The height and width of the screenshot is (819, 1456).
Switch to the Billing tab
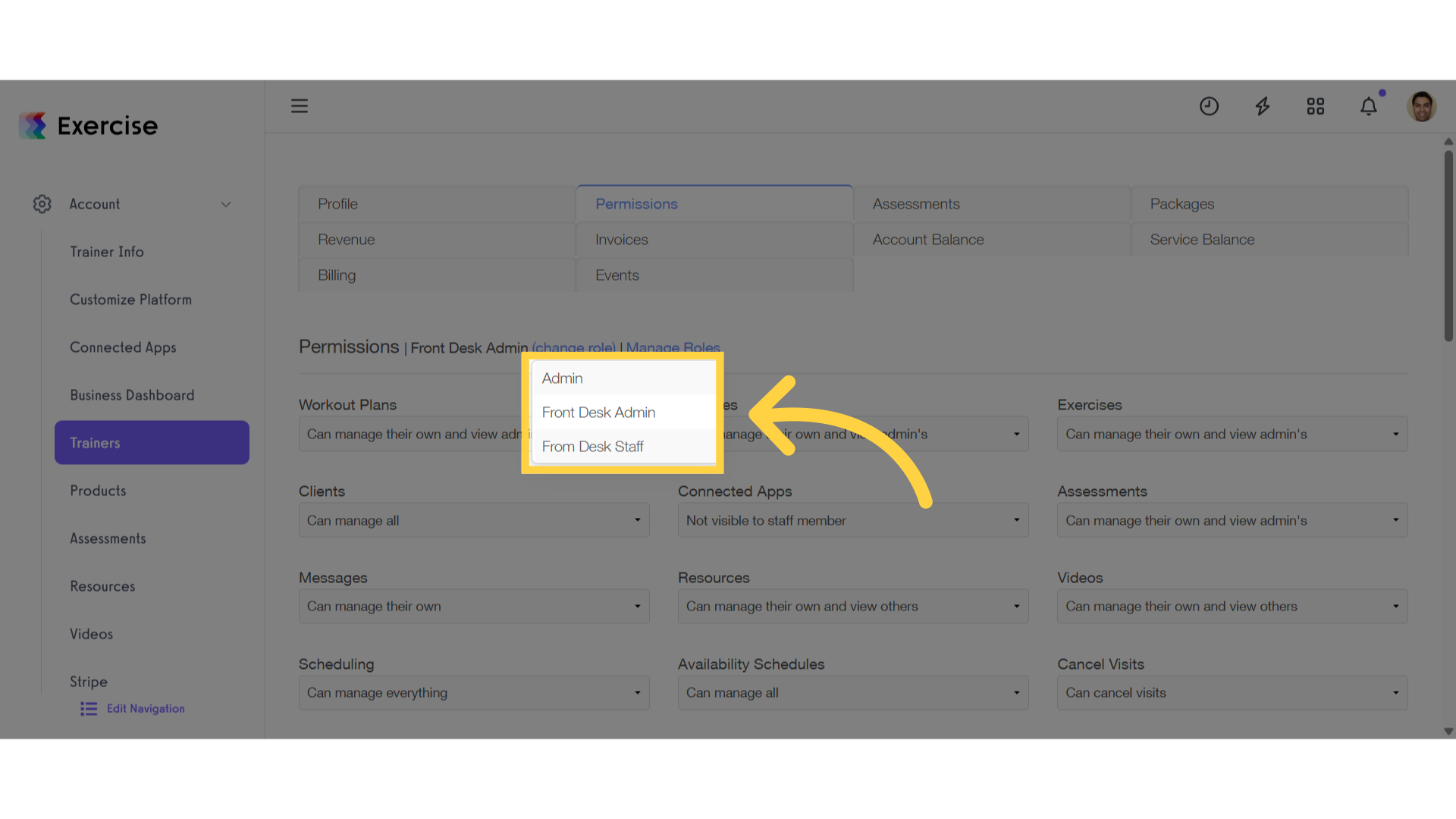pos(437,275)
